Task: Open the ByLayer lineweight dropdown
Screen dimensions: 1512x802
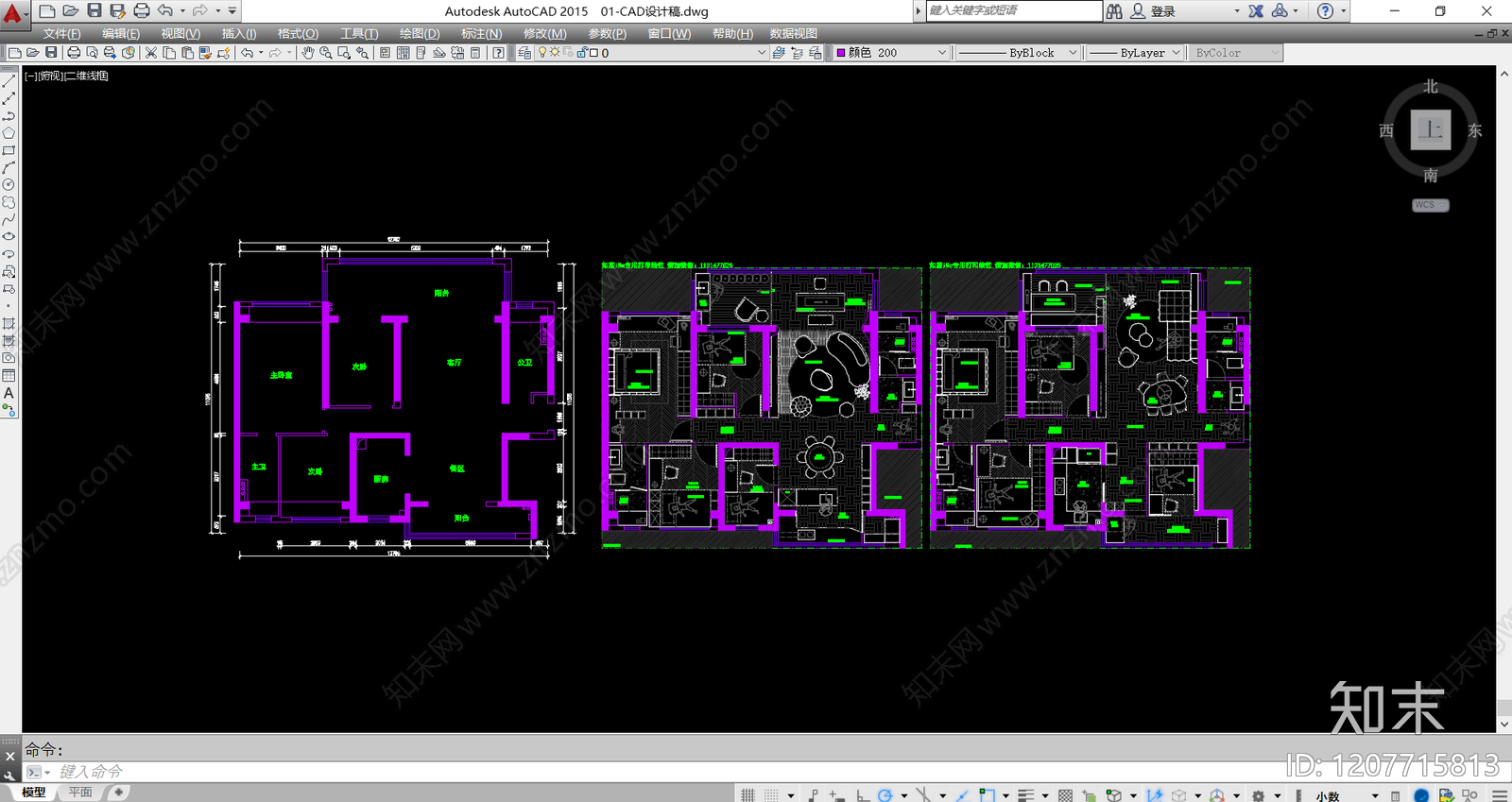Action: tap(1135, 53)
